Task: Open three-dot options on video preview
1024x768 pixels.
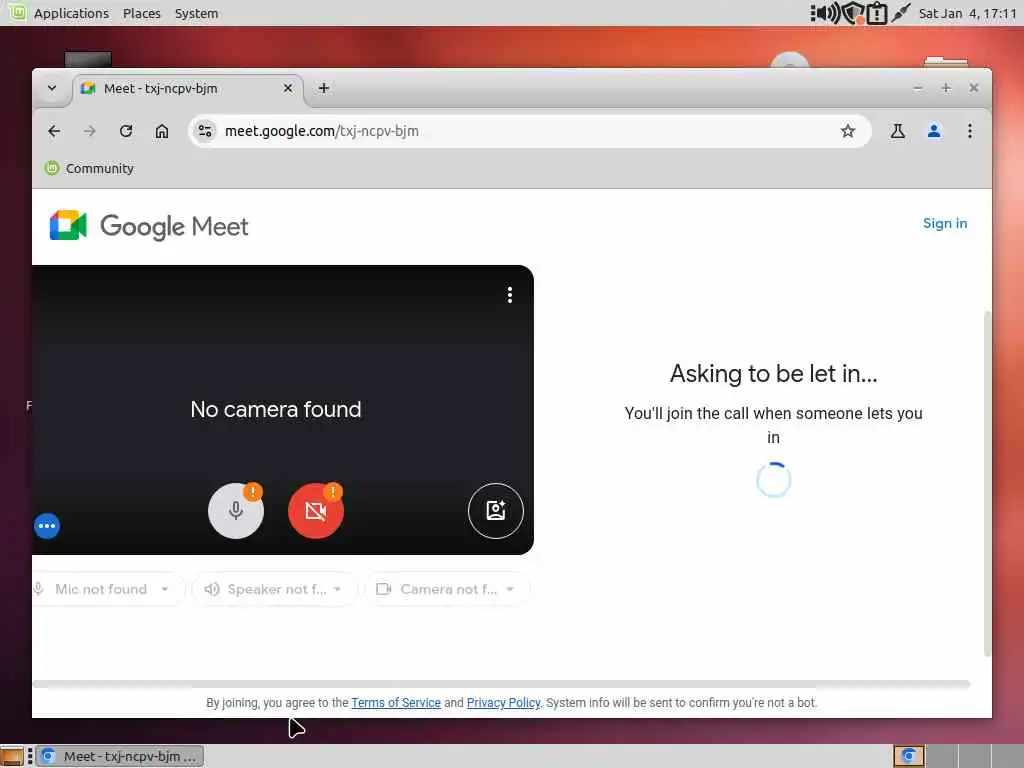Action: click(510, 295)
